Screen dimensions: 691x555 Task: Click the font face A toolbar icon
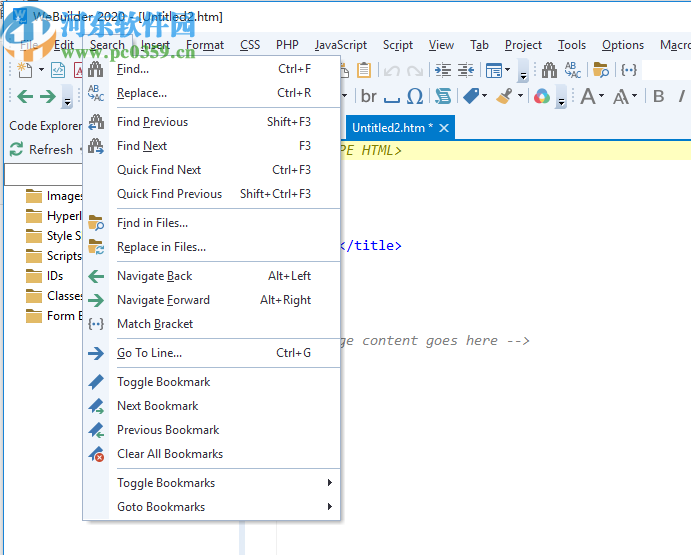tap(588, 96)
